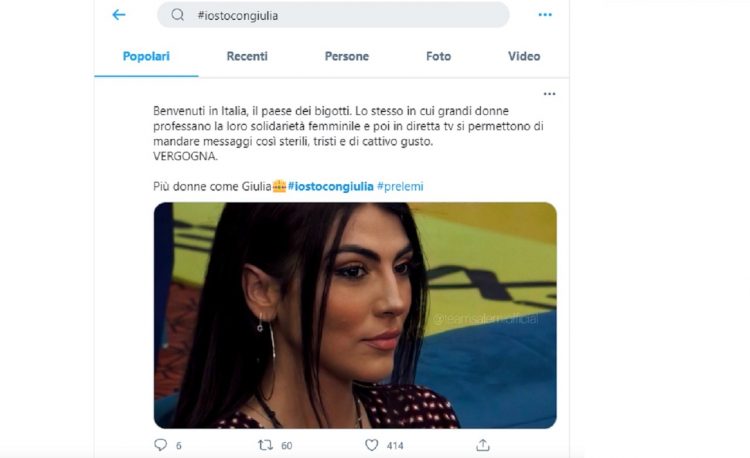
Task: Go back using the left arrow icon
Action: 119,15
